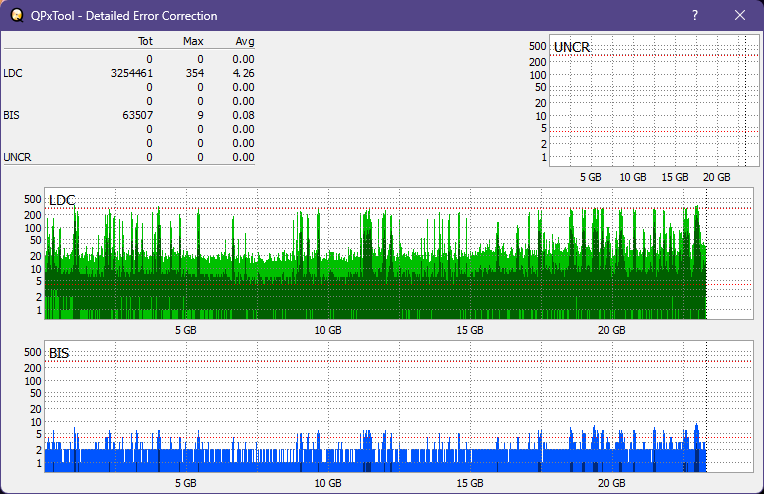Click the 15 GB label under UNCR graph
764x494 pixels.
[675, 177]
